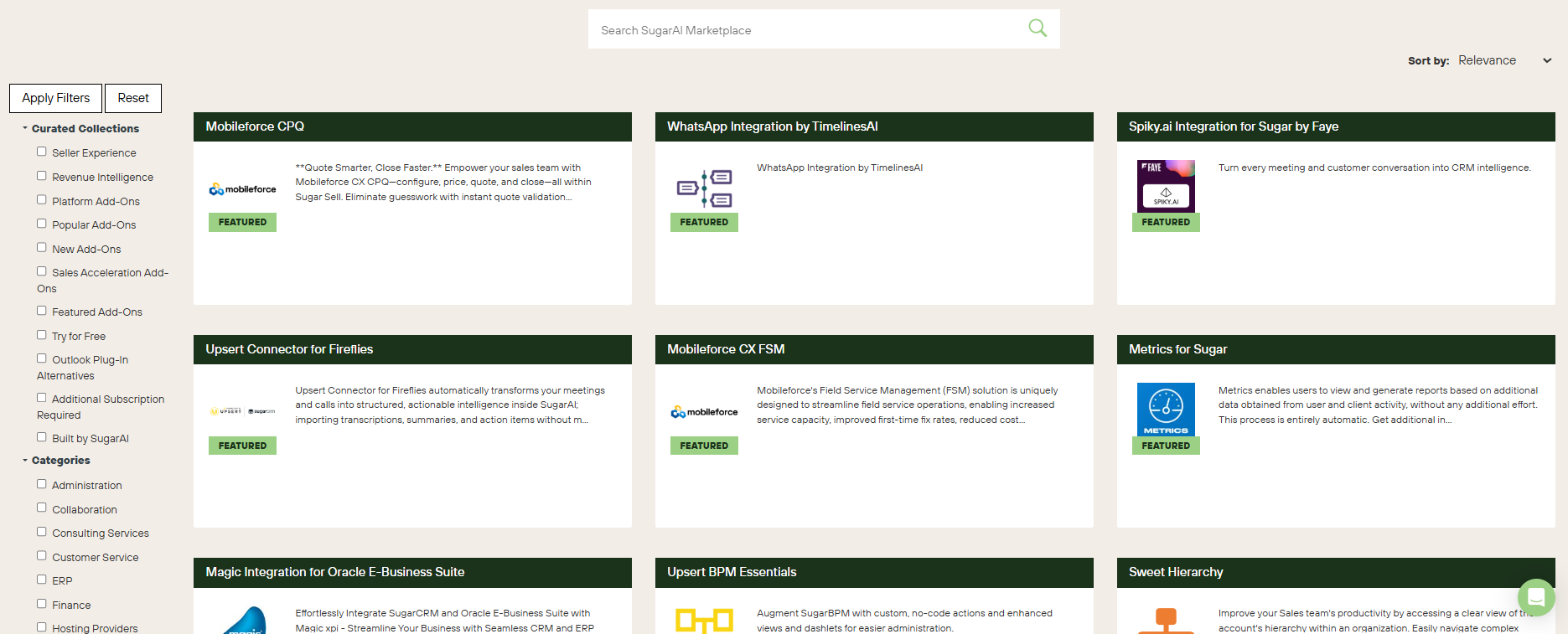
Task: Enable the Customer Service category
Action: point(42,556)
